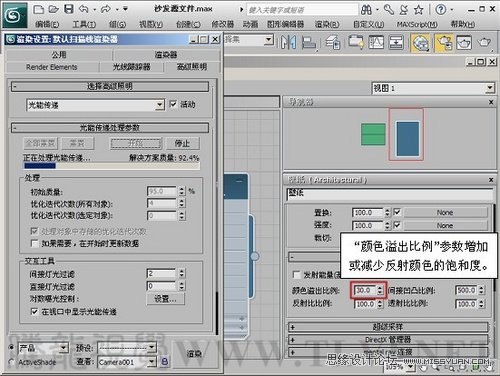
Task: Adjust the 间接凹凸比例 spinner arrows
Action: pos(481,290)
